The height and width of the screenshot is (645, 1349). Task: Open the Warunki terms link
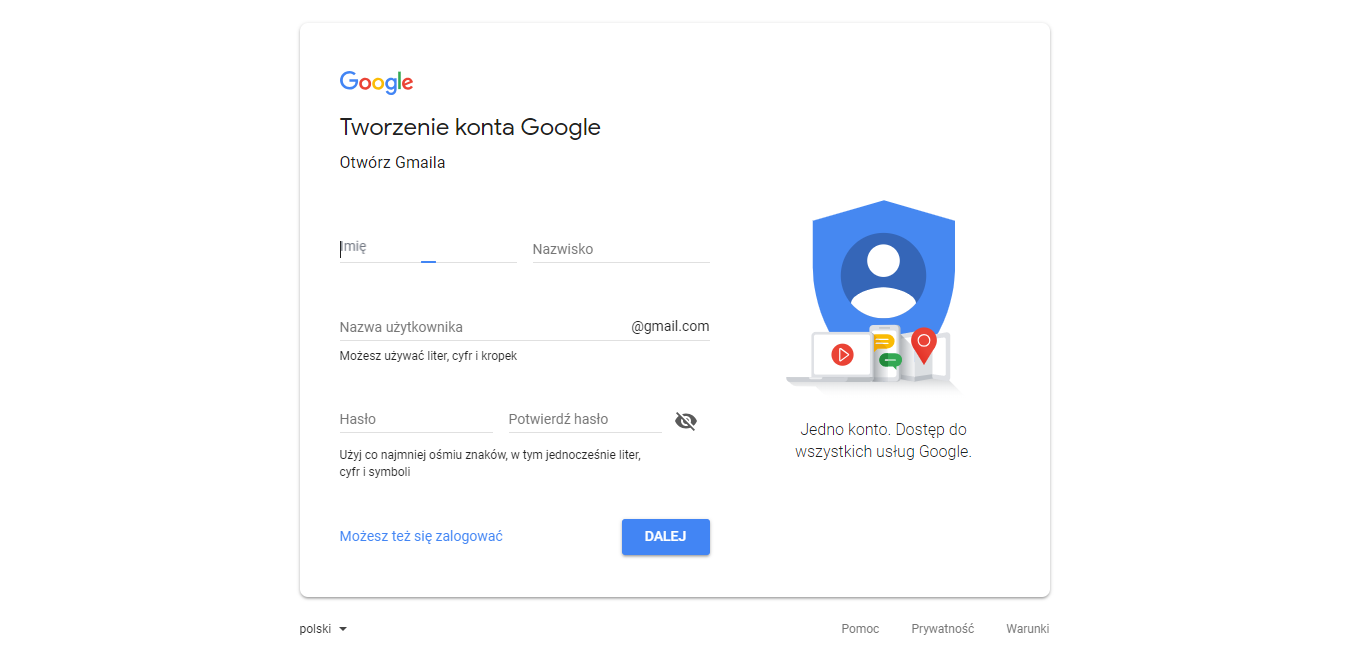point(1027,629)
